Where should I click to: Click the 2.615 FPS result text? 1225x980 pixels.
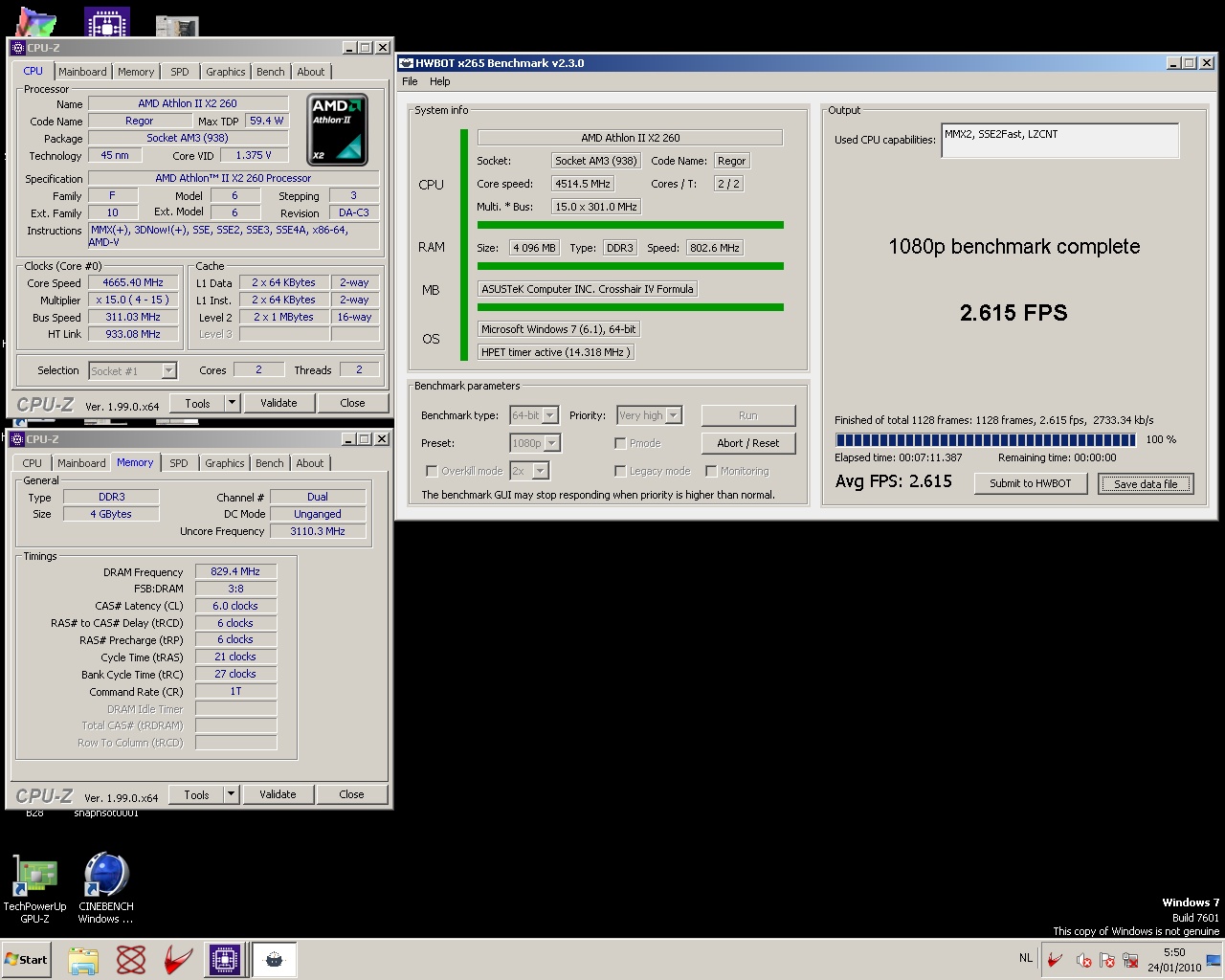point(1013,313)
